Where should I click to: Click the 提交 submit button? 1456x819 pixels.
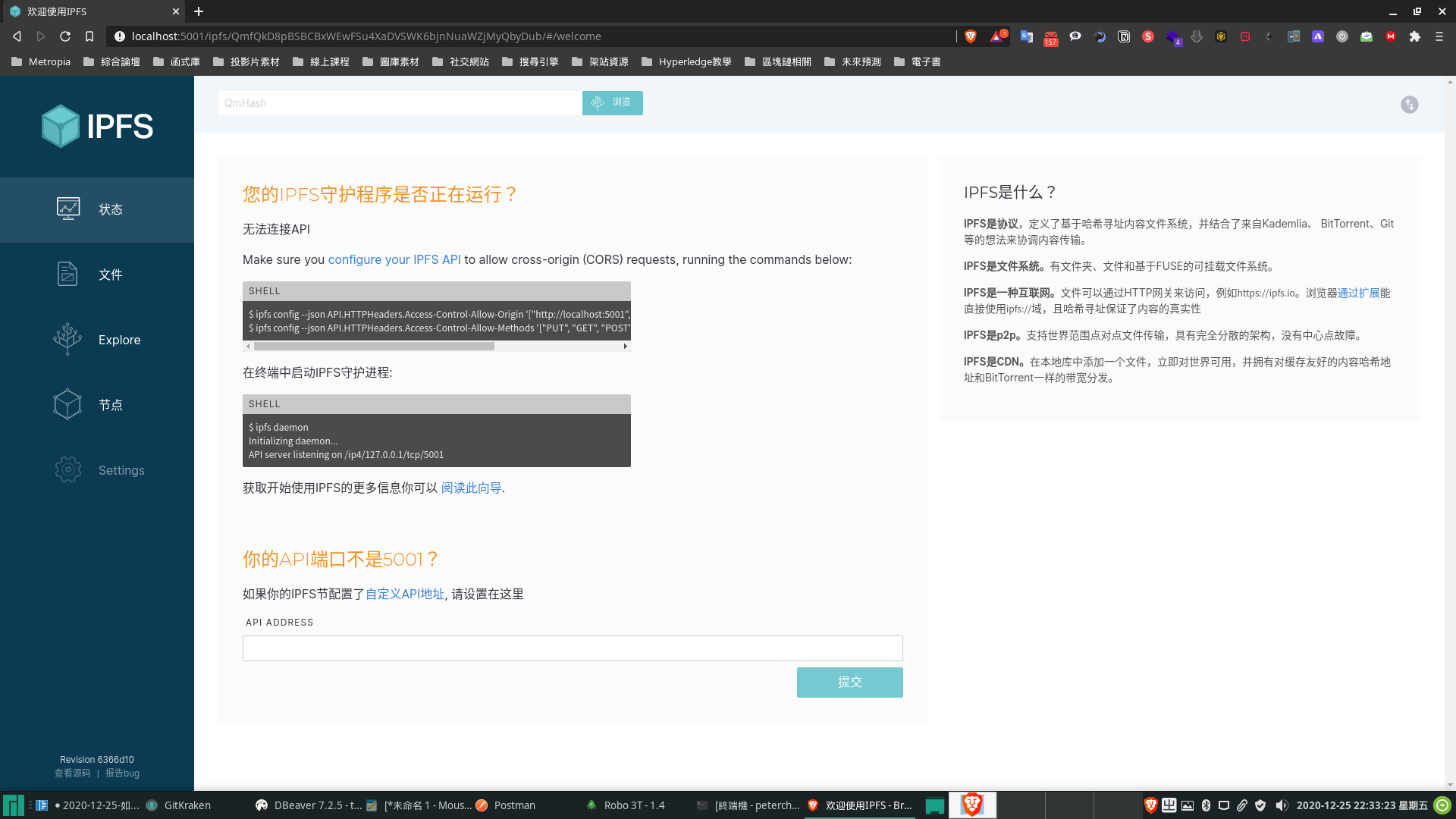[x=849, y=682]
